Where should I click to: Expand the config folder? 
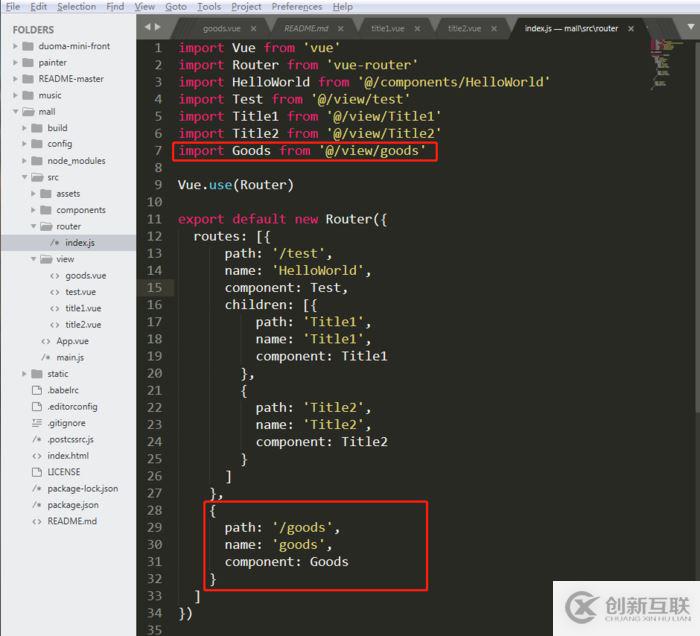click(x=24, y=144)
